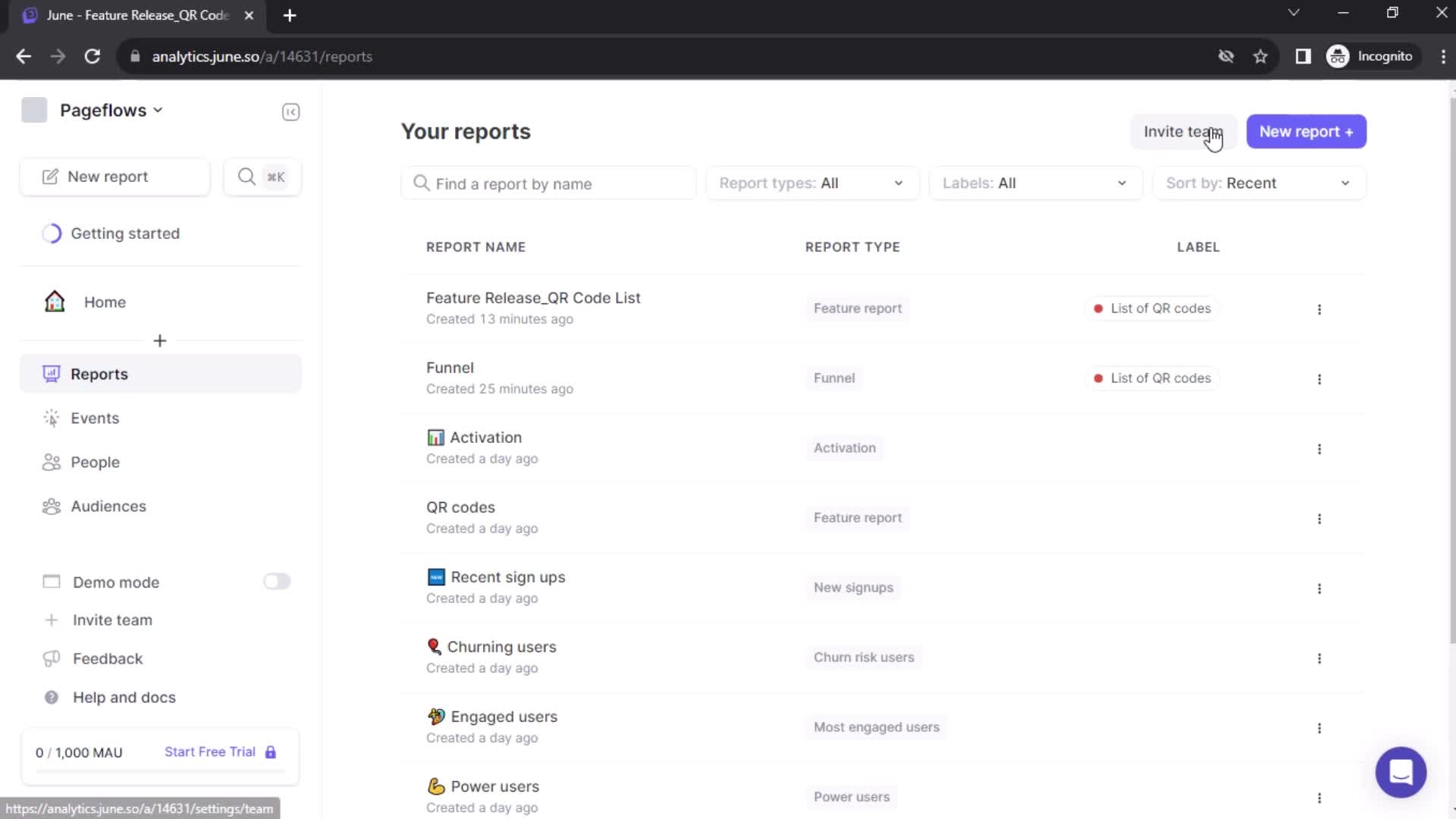1456x819 pixels.
Task: Click the People icon in sidebar
Action: (x=51, y=463)
